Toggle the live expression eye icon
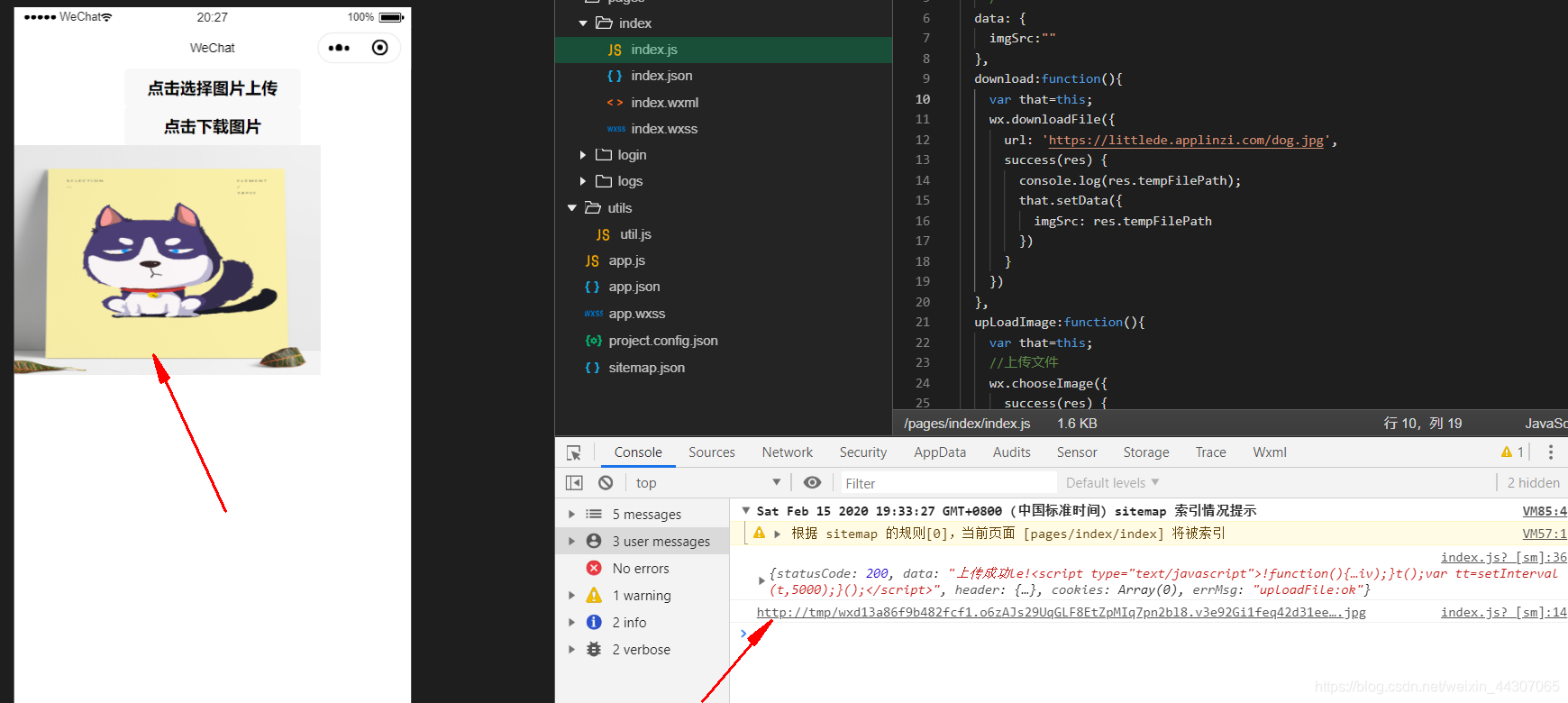Viewport: 1568px width, 703px height. coord(812,483)
